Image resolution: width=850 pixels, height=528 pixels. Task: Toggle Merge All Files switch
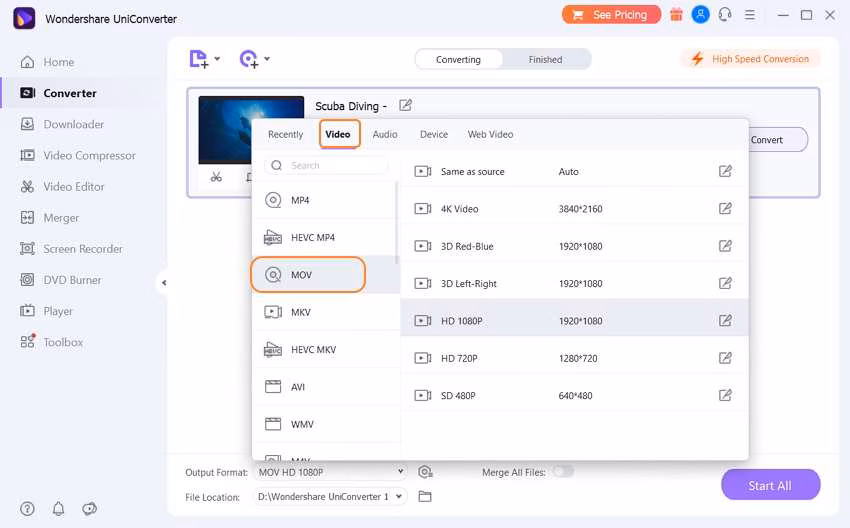click(x=563, y=472)
